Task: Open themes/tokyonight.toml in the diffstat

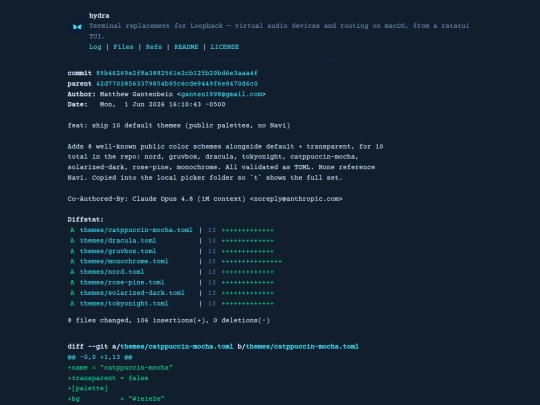Action: pos(124,303)
